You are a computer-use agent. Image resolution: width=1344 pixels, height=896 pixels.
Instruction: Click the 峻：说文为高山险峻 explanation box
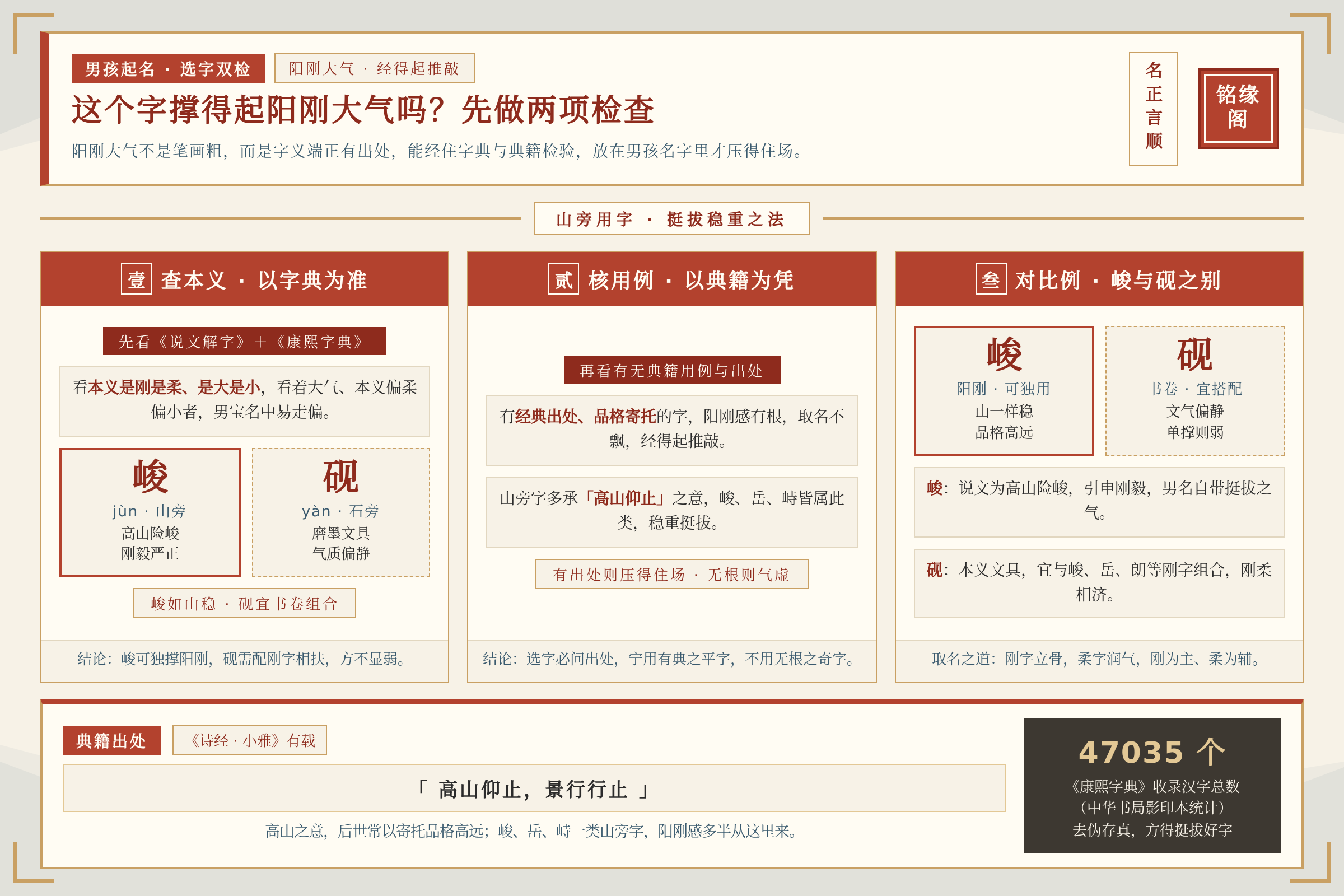pyautogui.click(x=1099, y=502)
